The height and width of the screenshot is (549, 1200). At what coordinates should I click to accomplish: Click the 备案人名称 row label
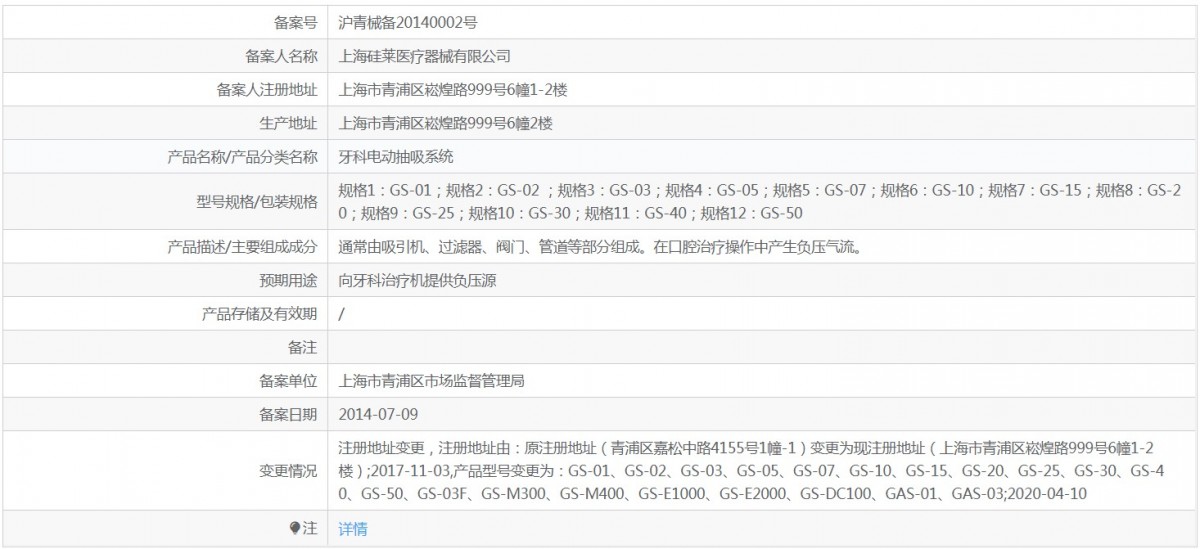click(x=281, y=56)
